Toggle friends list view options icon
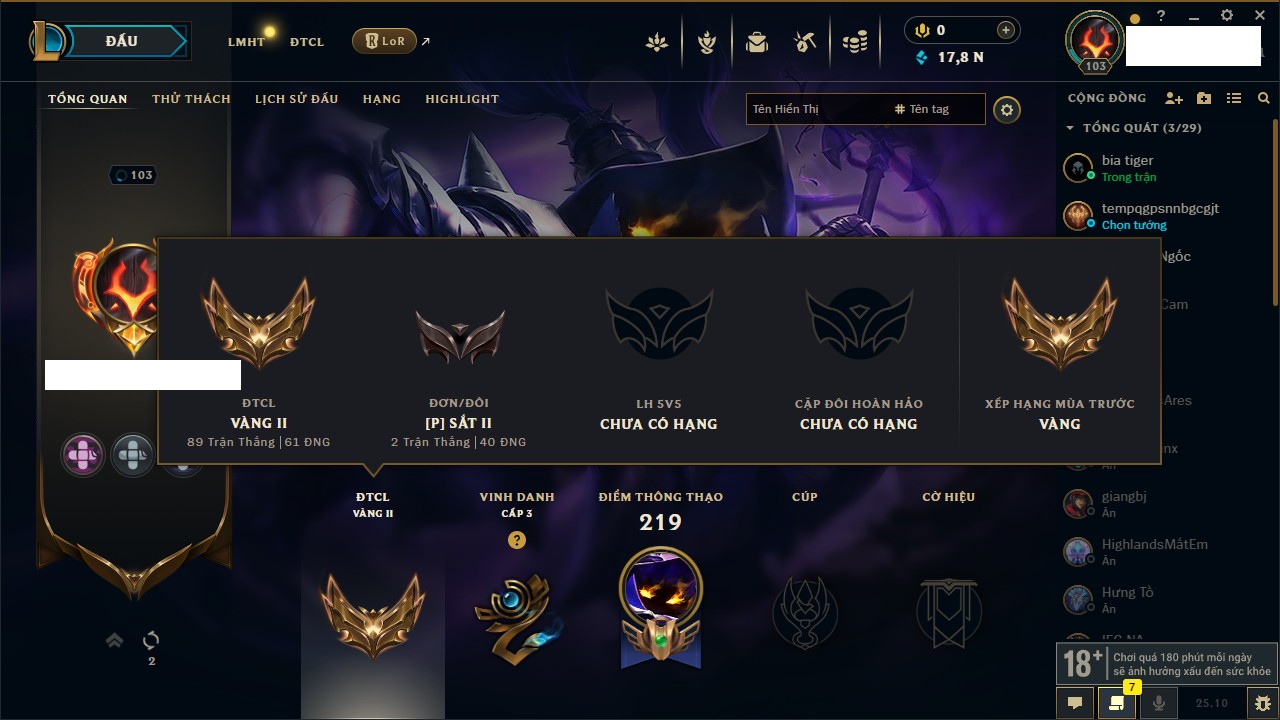 click(1234, 98)
